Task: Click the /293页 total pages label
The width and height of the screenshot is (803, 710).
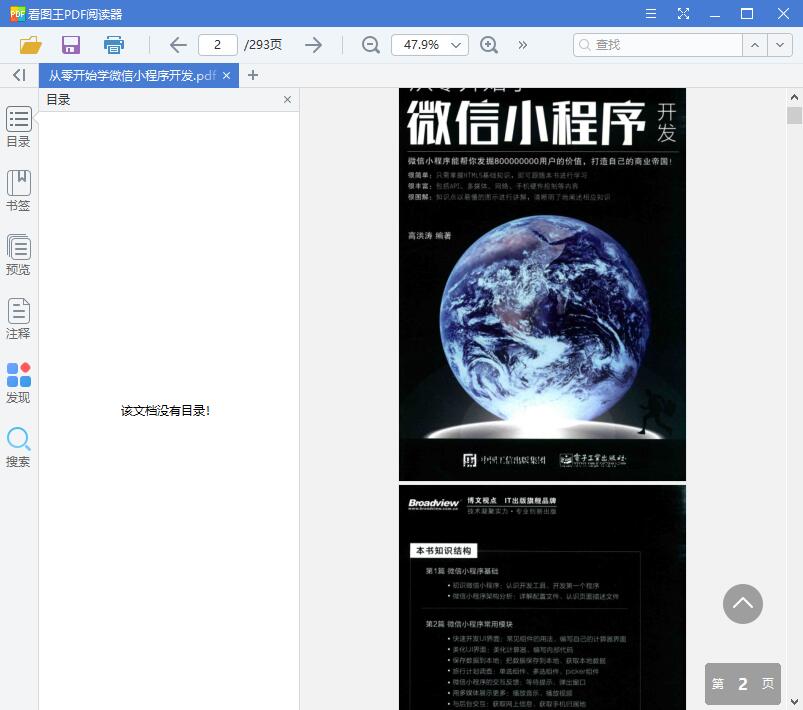Action: coord(263,45)
